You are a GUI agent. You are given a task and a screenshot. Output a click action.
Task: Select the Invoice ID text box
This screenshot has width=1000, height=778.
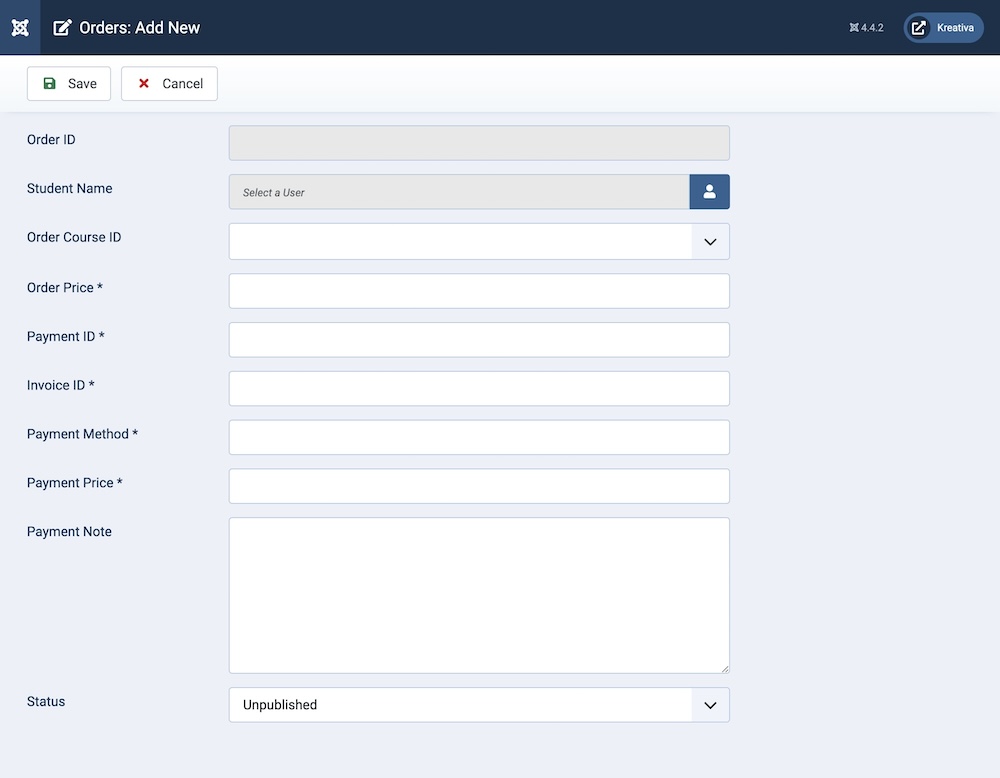[479, 389]
